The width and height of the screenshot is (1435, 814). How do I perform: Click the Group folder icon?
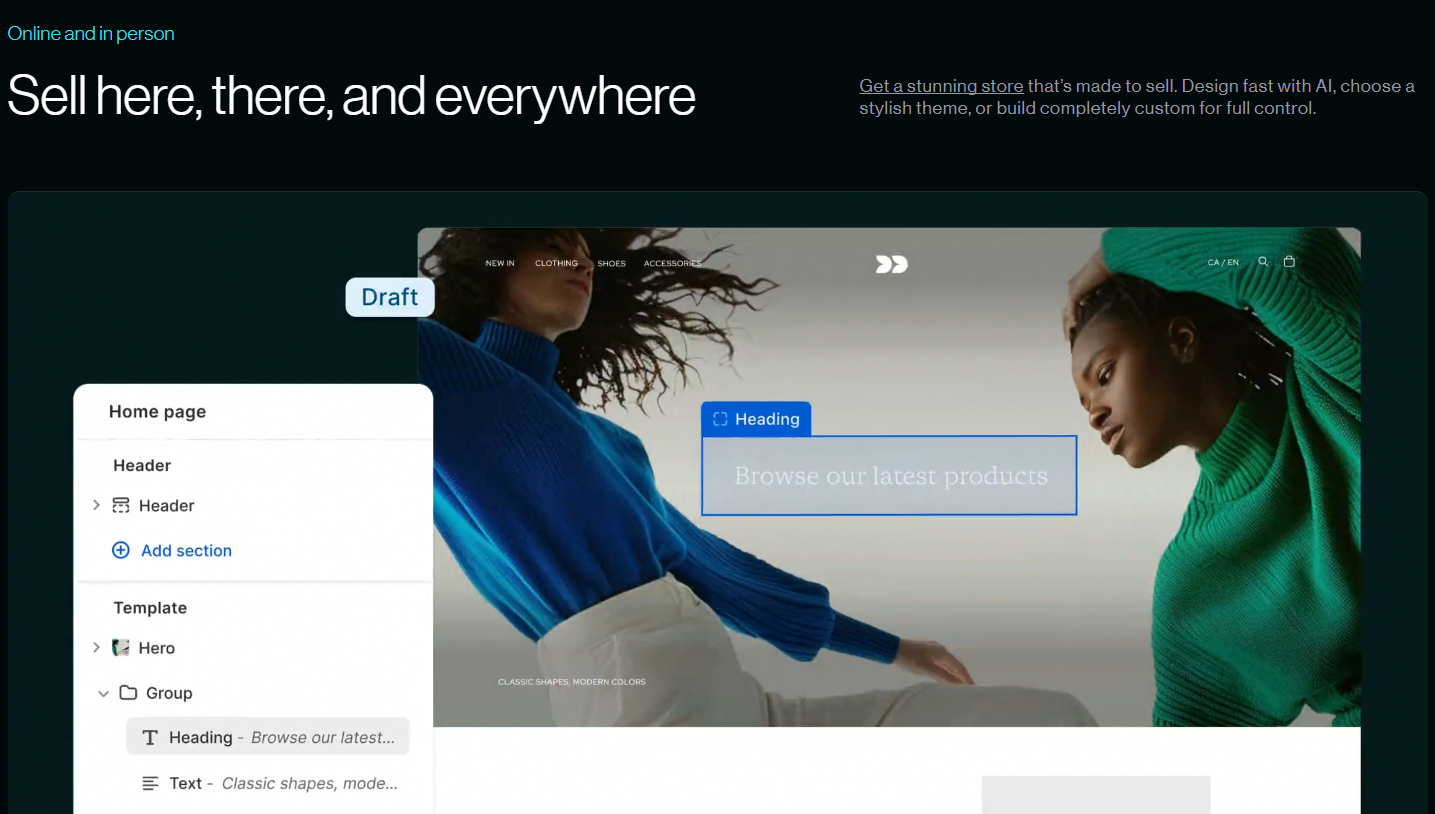point(128,693)
